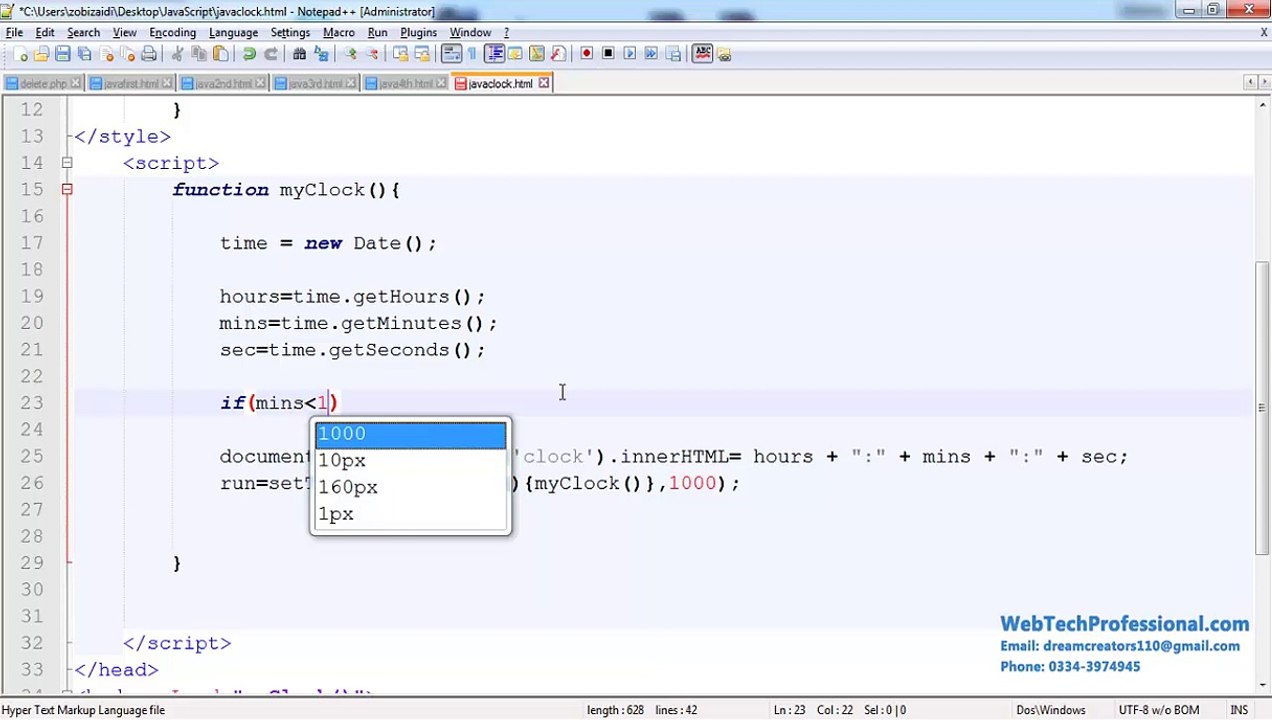This screenshot has width=1272, height=720.
Task: Collapse the myClock function fold at line 15
Action: 67,189
